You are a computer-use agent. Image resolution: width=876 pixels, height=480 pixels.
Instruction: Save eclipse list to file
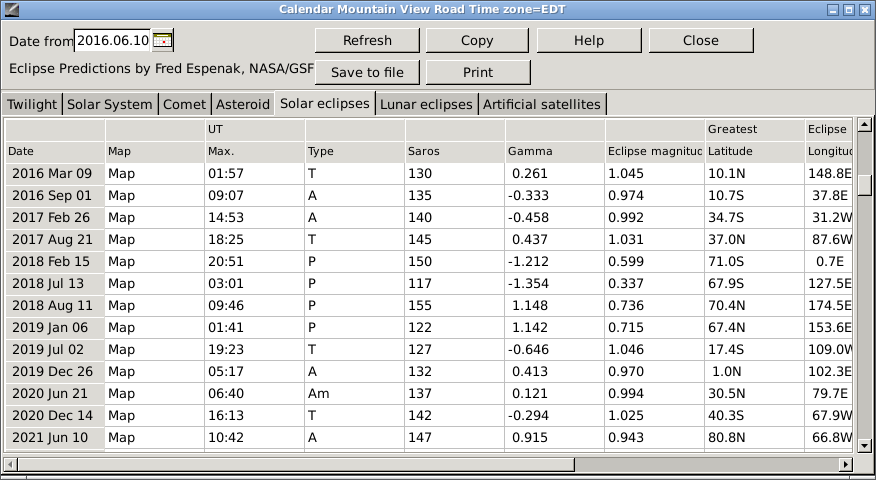[367, 72]
